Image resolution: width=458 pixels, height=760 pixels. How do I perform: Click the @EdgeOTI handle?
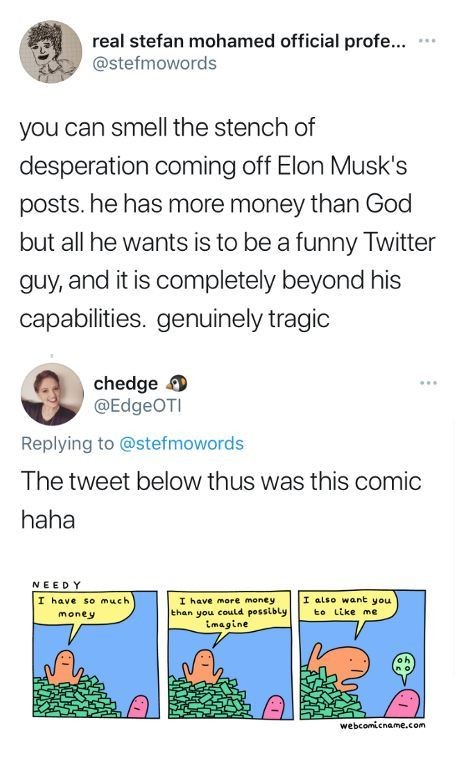(x=137, y=406)
